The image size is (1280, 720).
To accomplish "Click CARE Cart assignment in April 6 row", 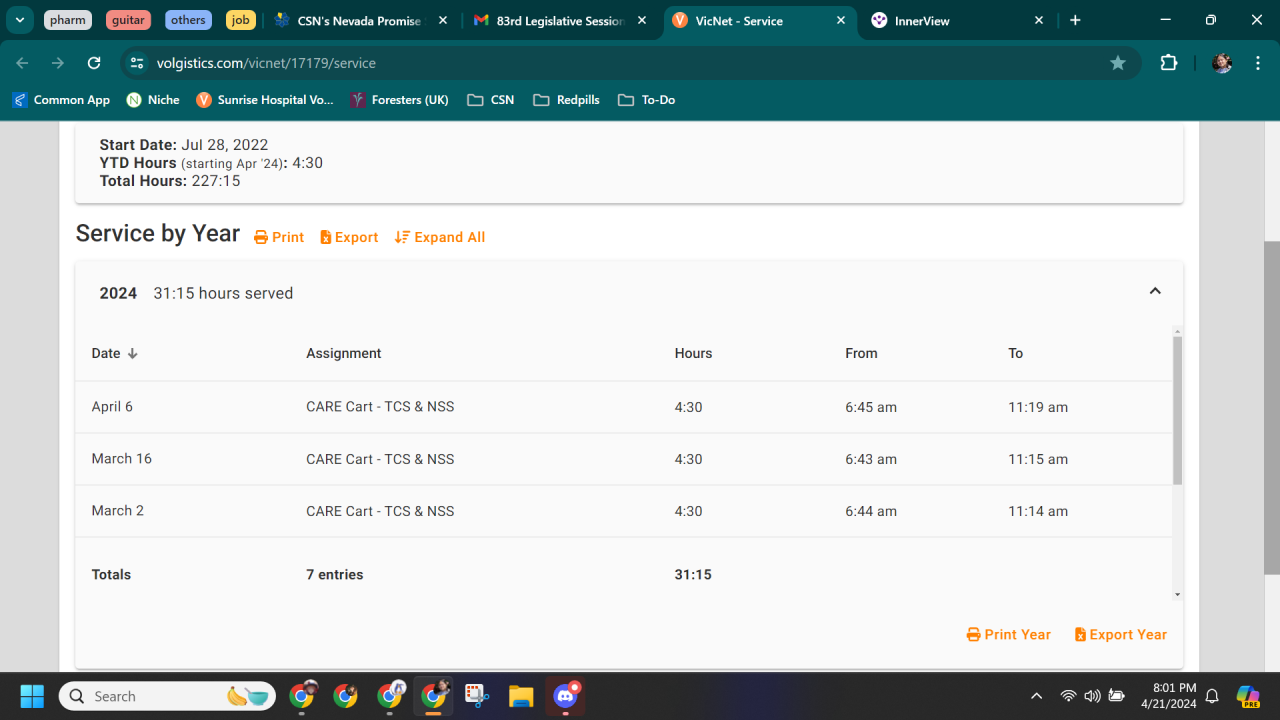I will pos(380,407).
